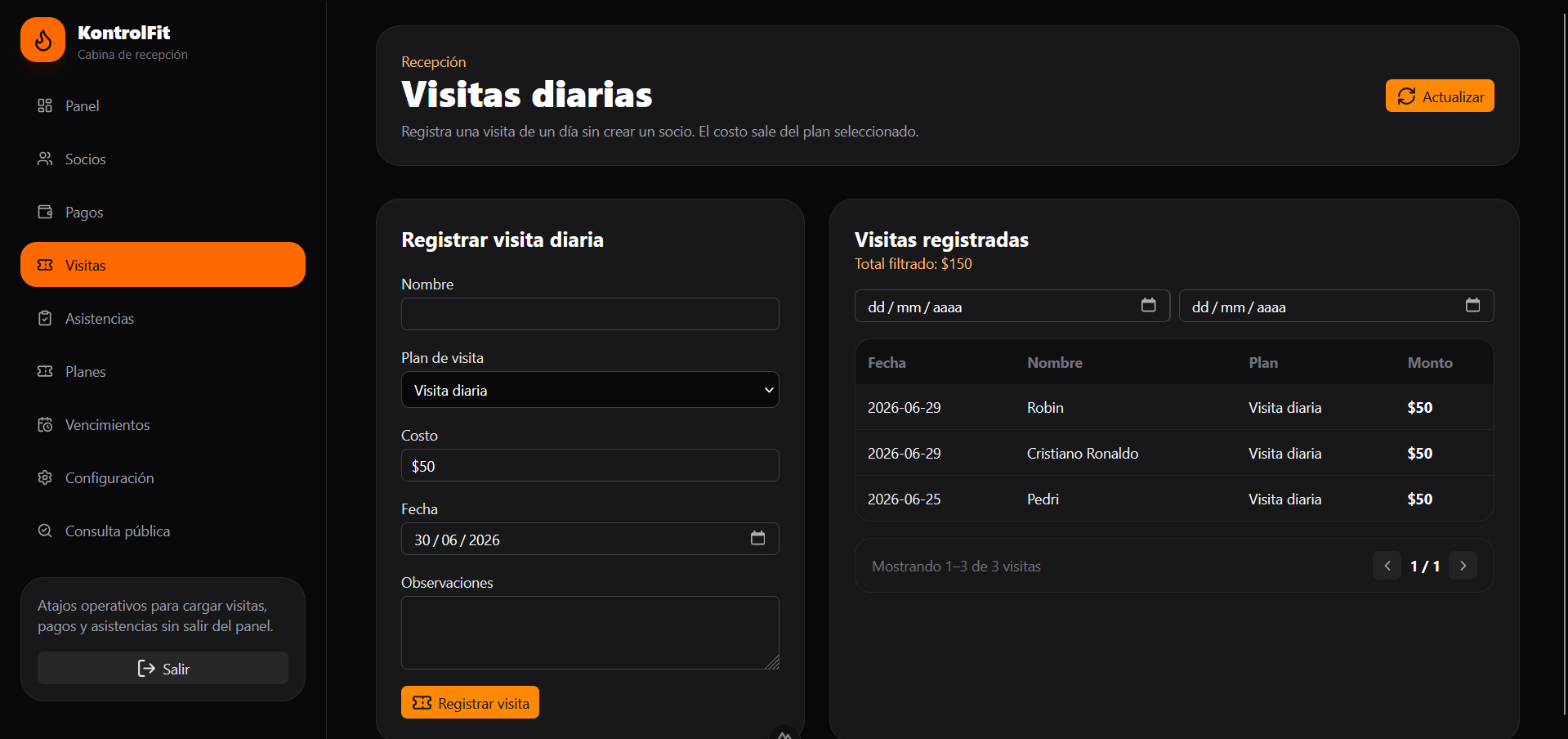Click the Mostrando 1–3 de 3 visitas text
The width and height of the screenshot is (1568, 739).
956,566
